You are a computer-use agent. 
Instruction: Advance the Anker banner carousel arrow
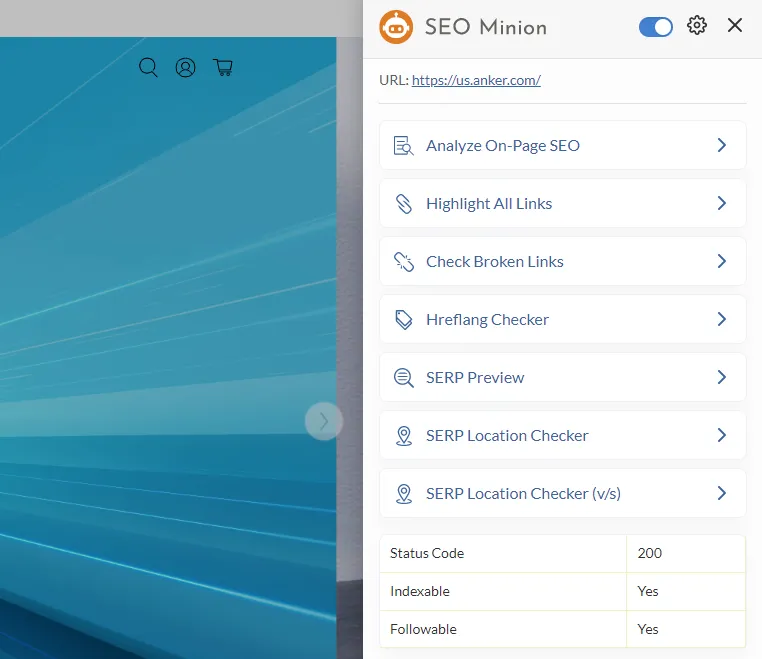(x=324, y=421)
